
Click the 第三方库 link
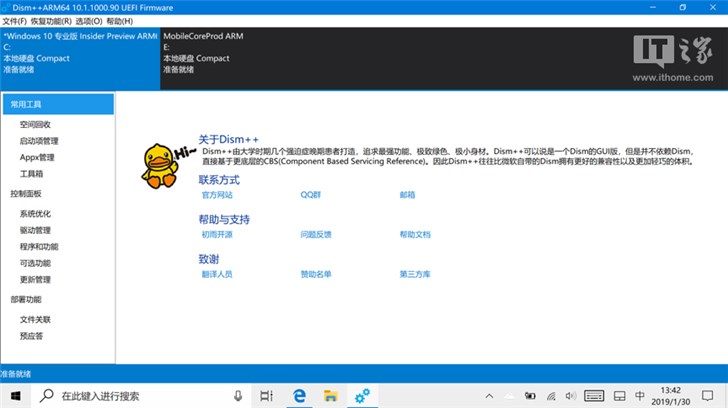click(x=415, y=274)
